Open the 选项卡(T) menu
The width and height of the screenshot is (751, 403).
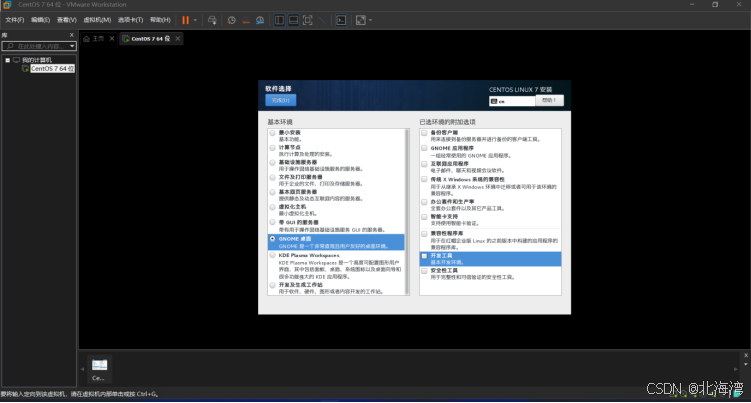pyautogui.click(x=130, y=20)
